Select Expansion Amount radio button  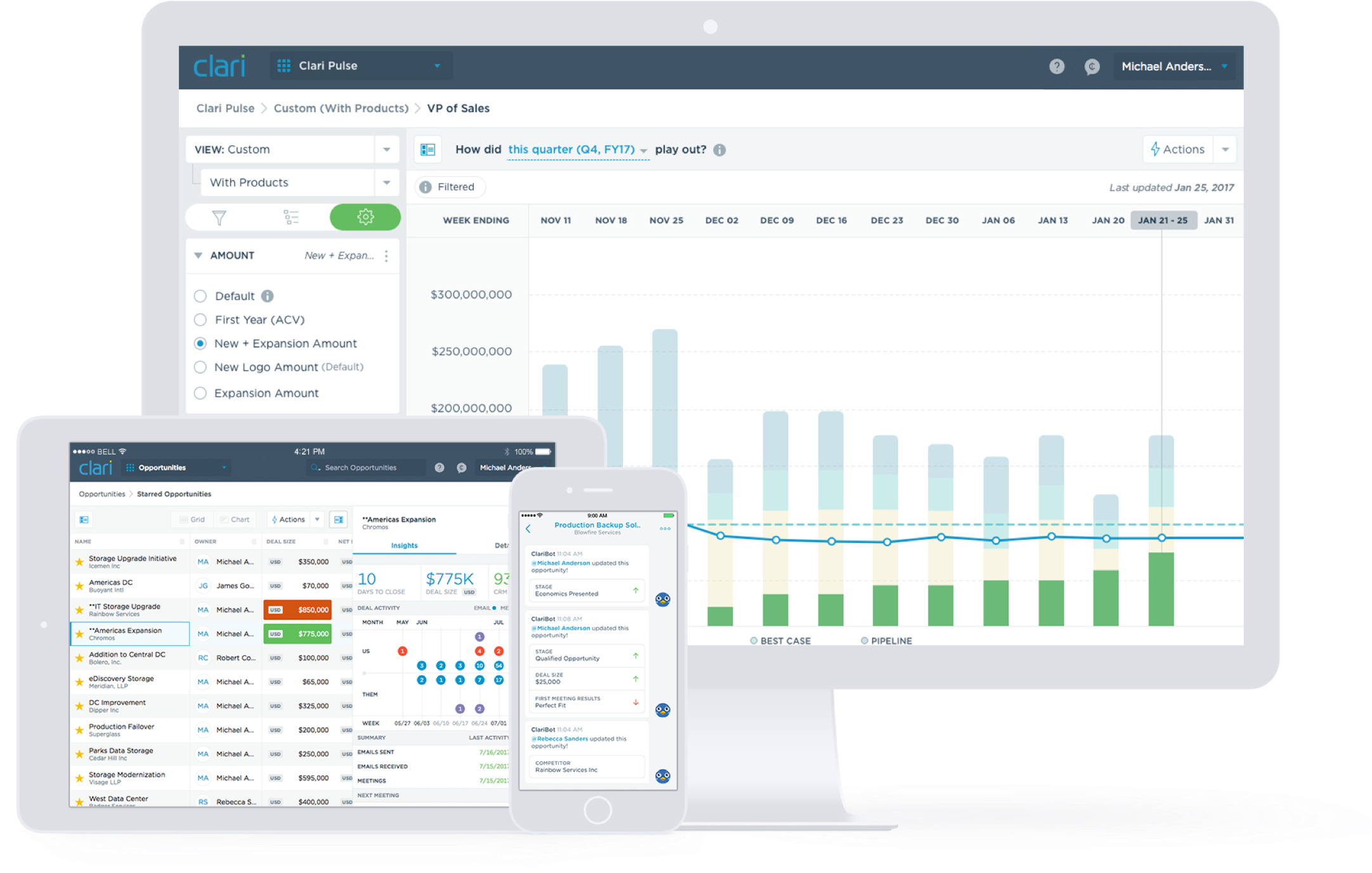[x=200, y=393]
